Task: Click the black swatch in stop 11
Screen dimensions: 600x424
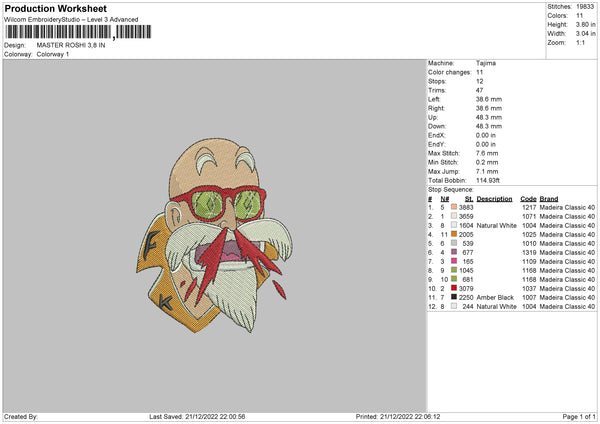Action: coord(454,297)
